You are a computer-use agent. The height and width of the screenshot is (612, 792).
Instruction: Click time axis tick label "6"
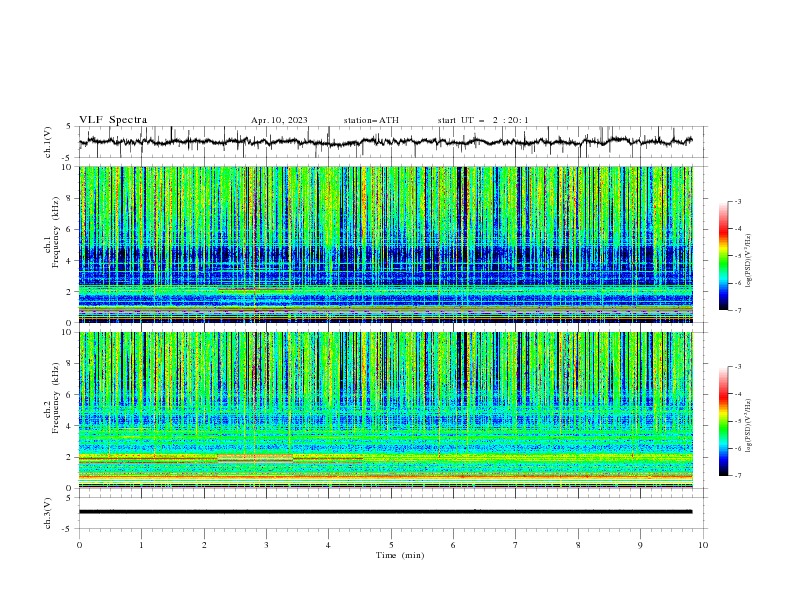tap(453, 545)
